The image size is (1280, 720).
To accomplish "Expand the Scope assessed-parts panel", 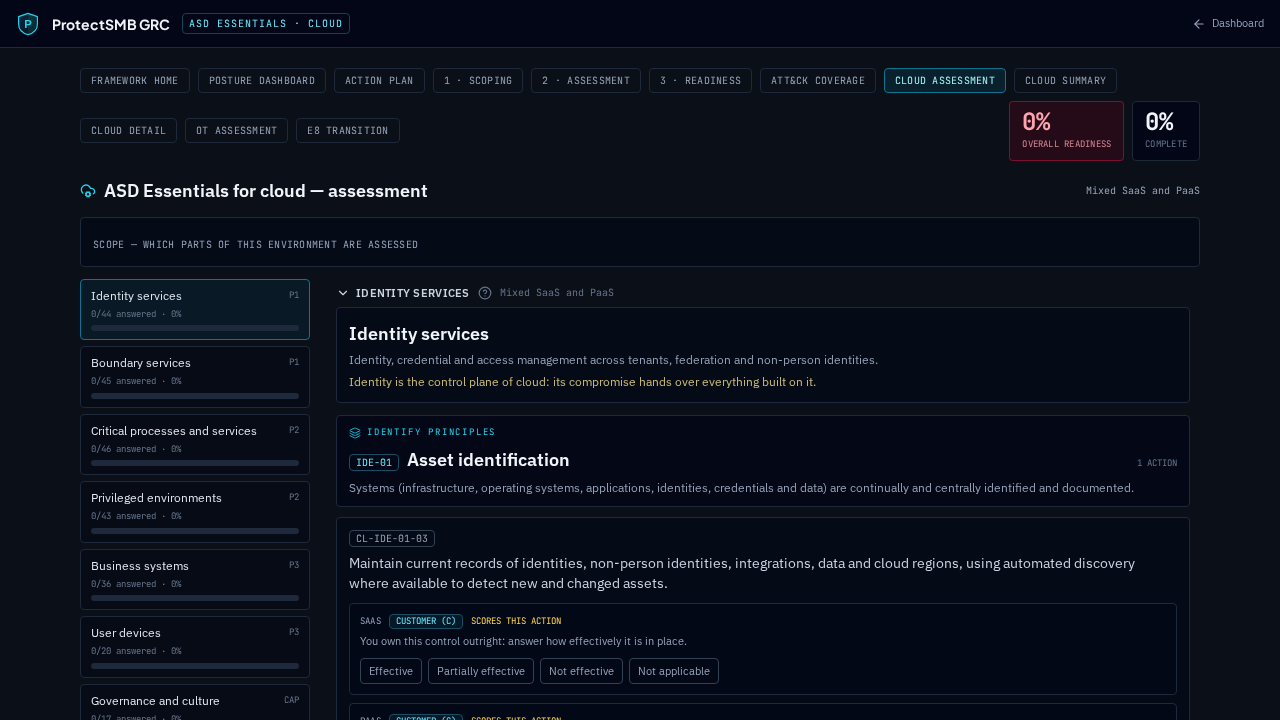I will pos(640,242).
